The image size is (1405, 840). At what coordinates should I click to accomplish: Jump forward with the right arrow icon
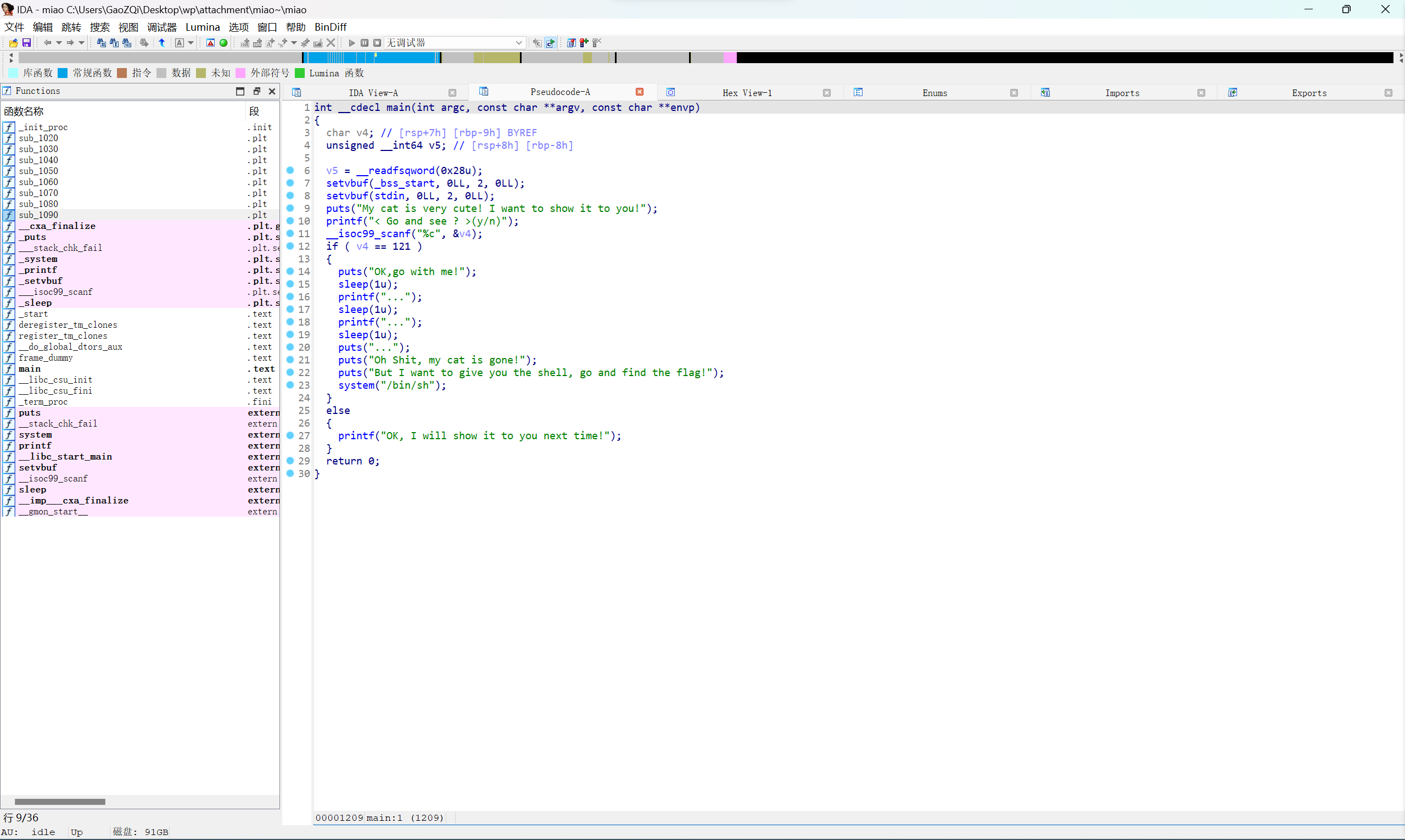70,43
